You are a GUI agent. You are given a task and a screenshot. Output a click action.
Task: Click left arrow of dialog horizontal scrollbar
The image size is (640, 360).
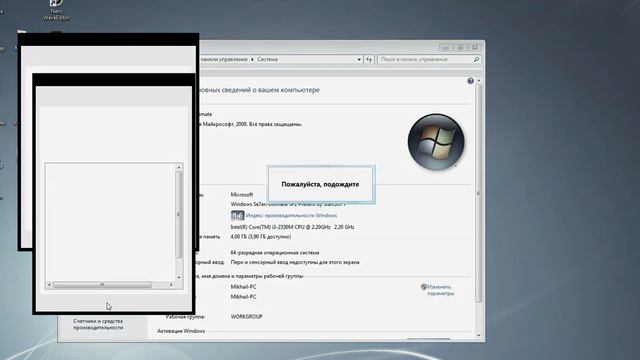[49, 285]
